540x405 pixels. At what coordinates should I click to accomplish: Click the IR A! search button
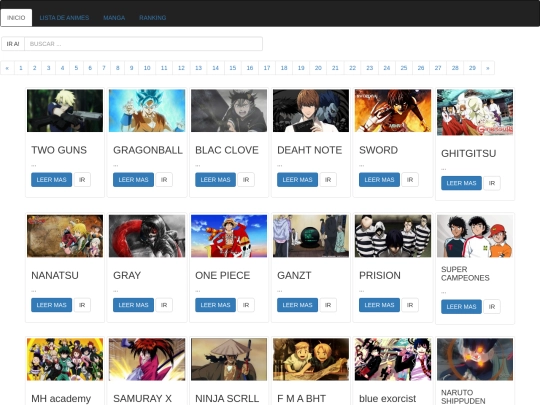13,44
